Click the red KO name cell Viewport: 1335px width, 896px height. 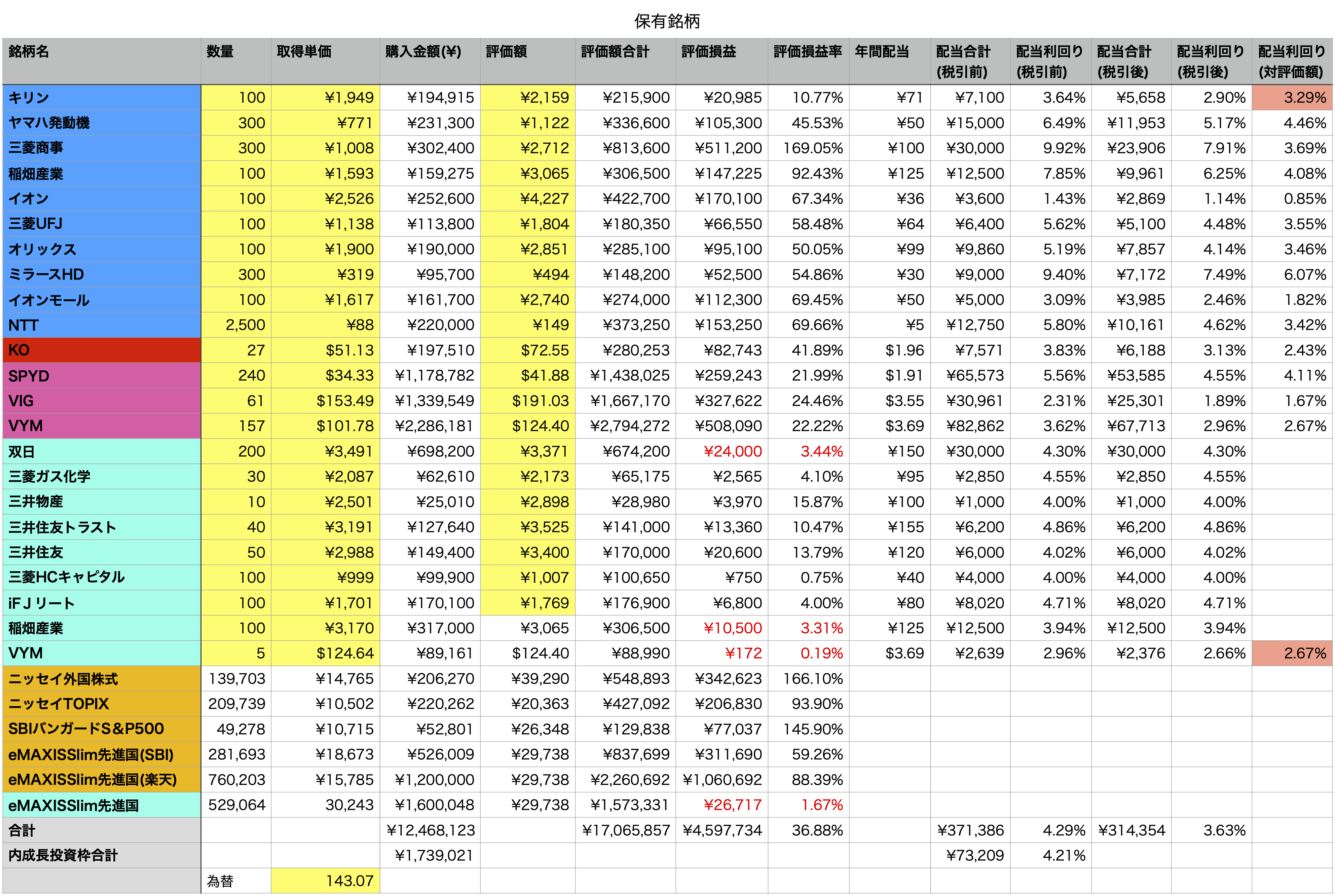tap(102, 350)
